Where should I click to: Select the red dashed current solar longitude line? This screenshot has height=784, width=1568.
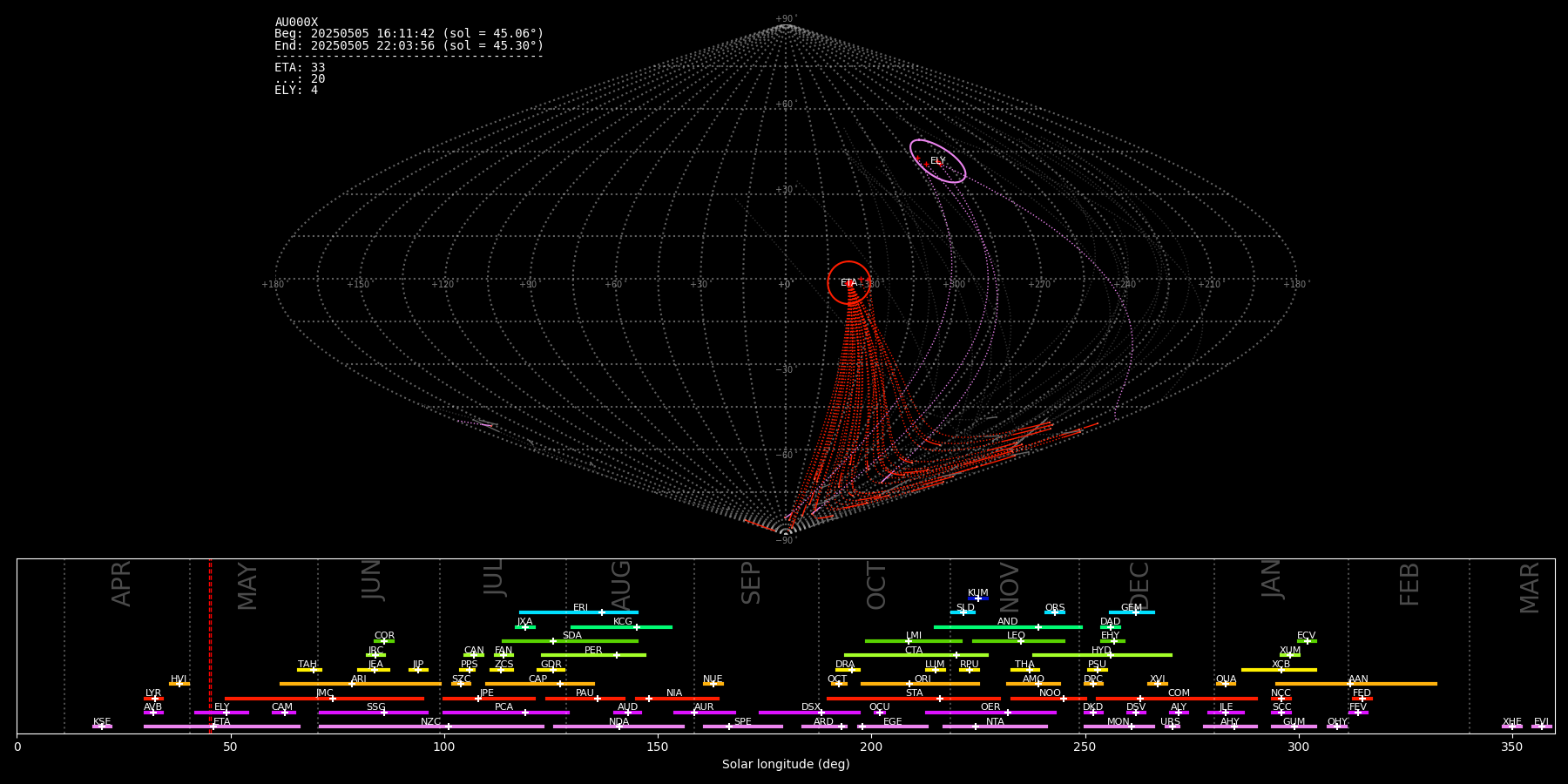(210, 645)
